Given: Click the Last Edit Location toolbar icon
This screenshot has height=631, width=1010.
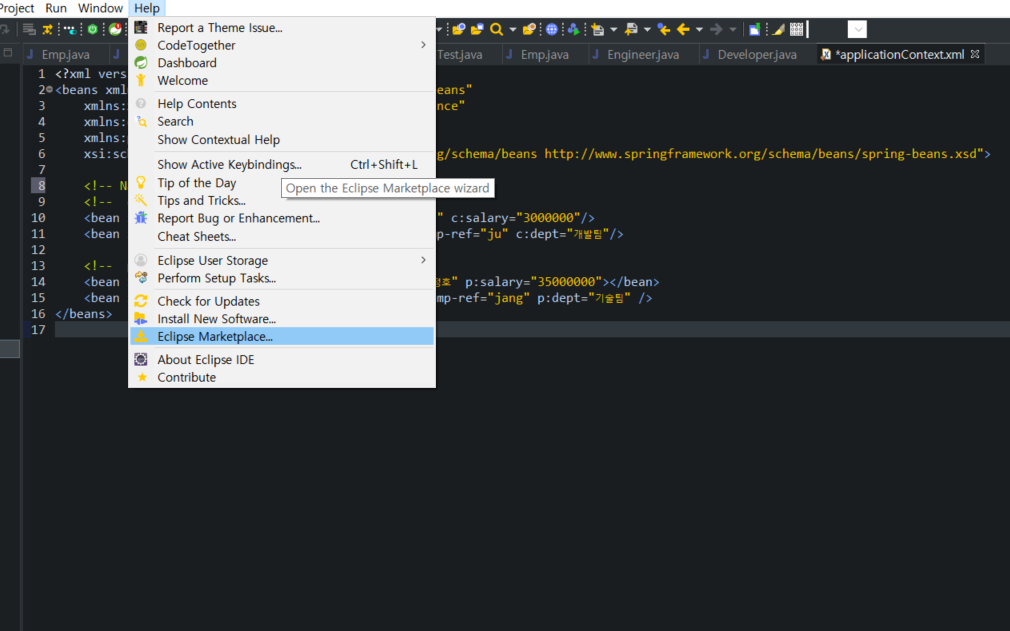Looking at the screenshot, I should click(x=663, y=29).
